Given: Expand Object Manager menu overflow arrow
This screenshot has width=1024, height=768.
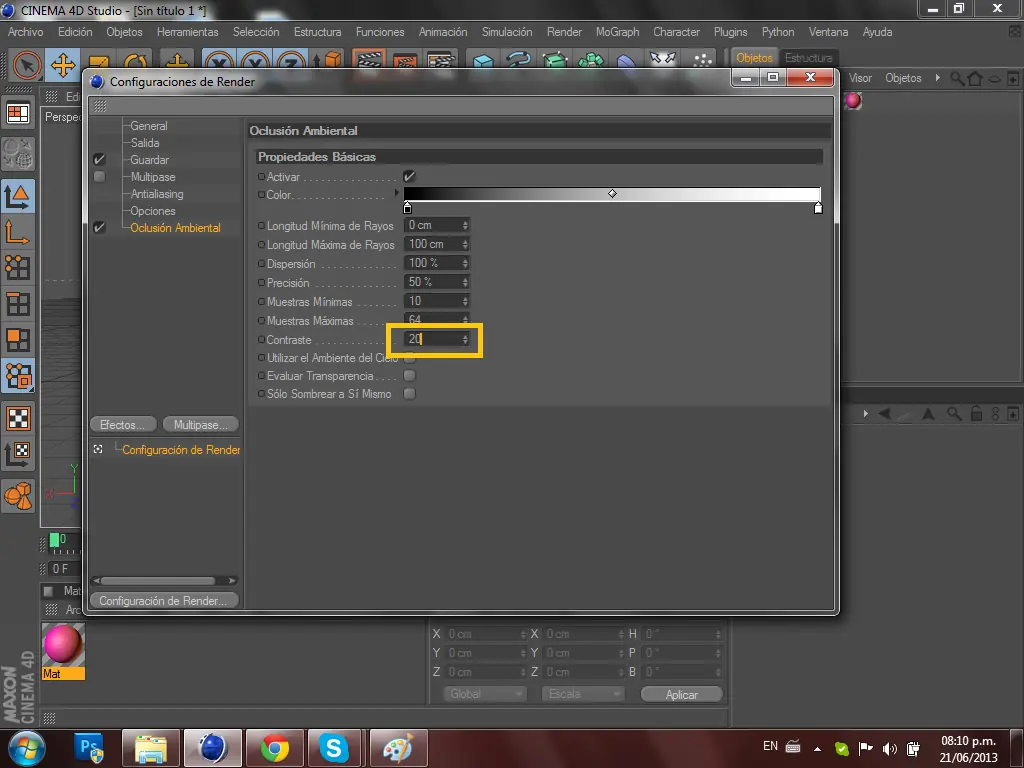Looking at the screenshot, I should click(938, 78).
